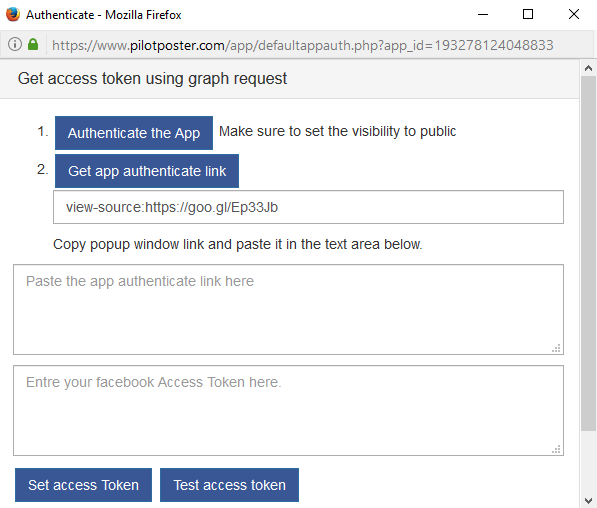Click the scrollbar up arrow
This screenshot has width=597, height=508.
click(x=588, y=68)
